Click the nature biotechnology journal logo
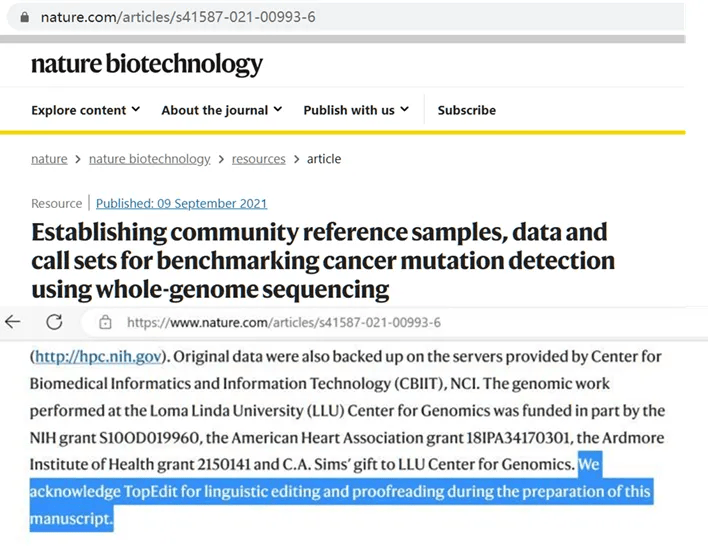Viewport: 708px width, 546px height. click(x=146, y=65)
